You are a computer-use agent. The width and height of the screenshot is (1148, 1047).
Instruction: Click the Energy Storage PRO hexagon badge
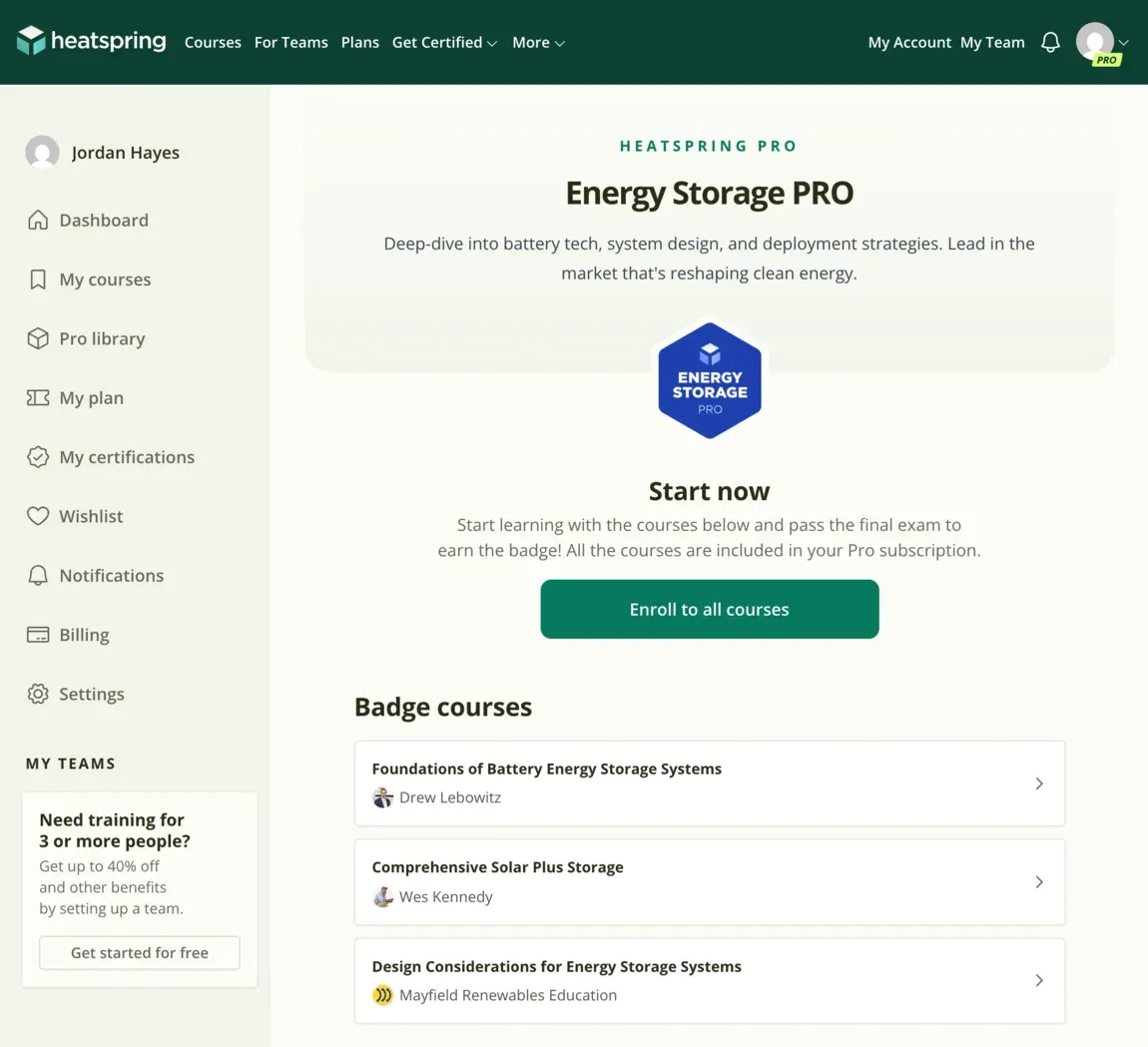(710, 380)
